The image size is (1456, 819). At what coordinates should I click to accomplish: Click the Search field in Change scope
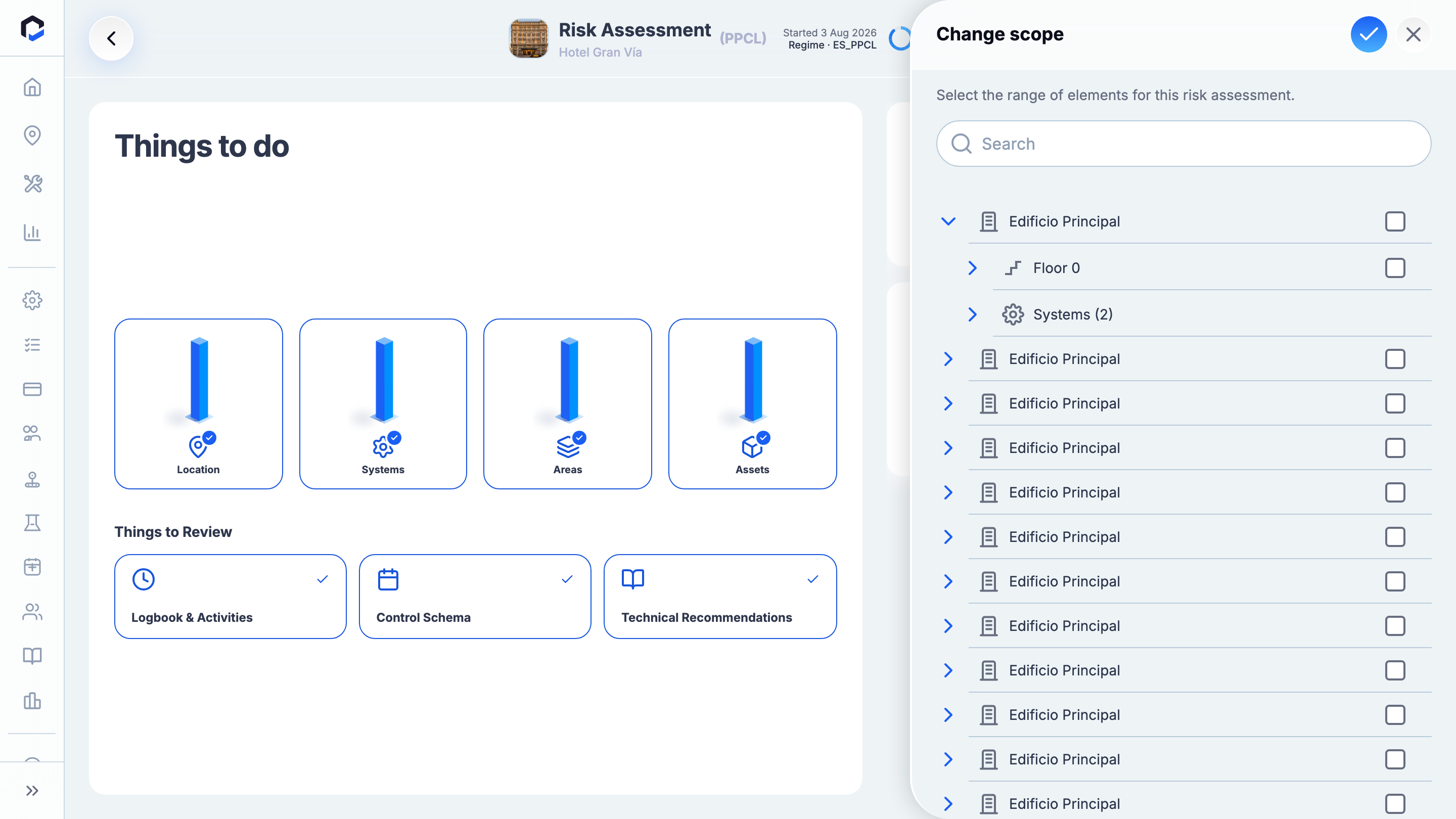(x=1184, y=144)
